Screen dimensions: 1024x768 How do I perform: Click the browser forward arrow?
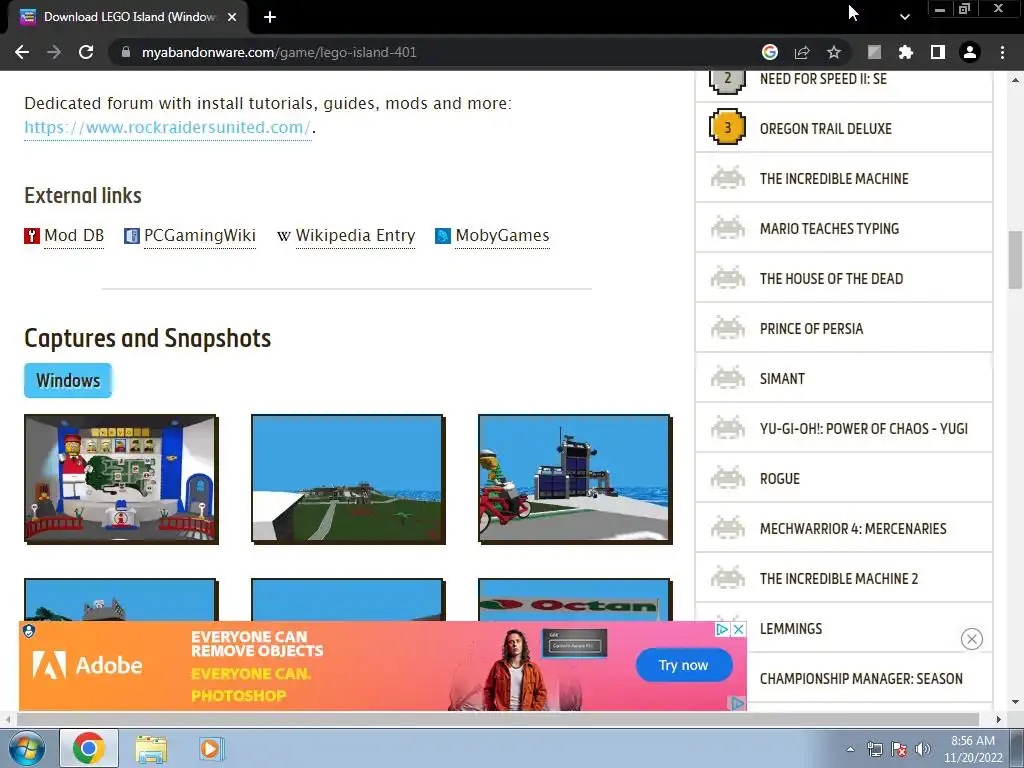pyautogui.click(x=54, y=52)
